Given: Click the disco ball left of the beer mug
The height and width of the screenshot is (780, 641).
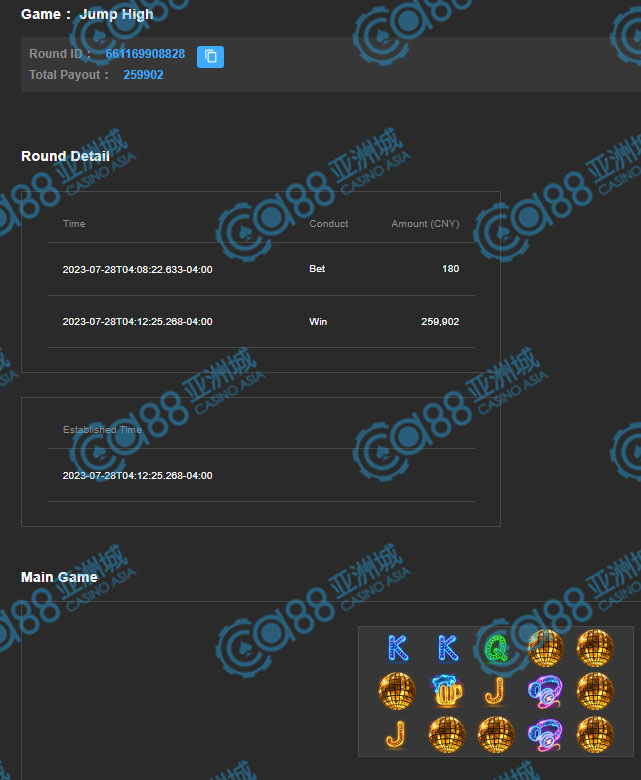Looking at the screenshot, I should (x=397, y=691).
